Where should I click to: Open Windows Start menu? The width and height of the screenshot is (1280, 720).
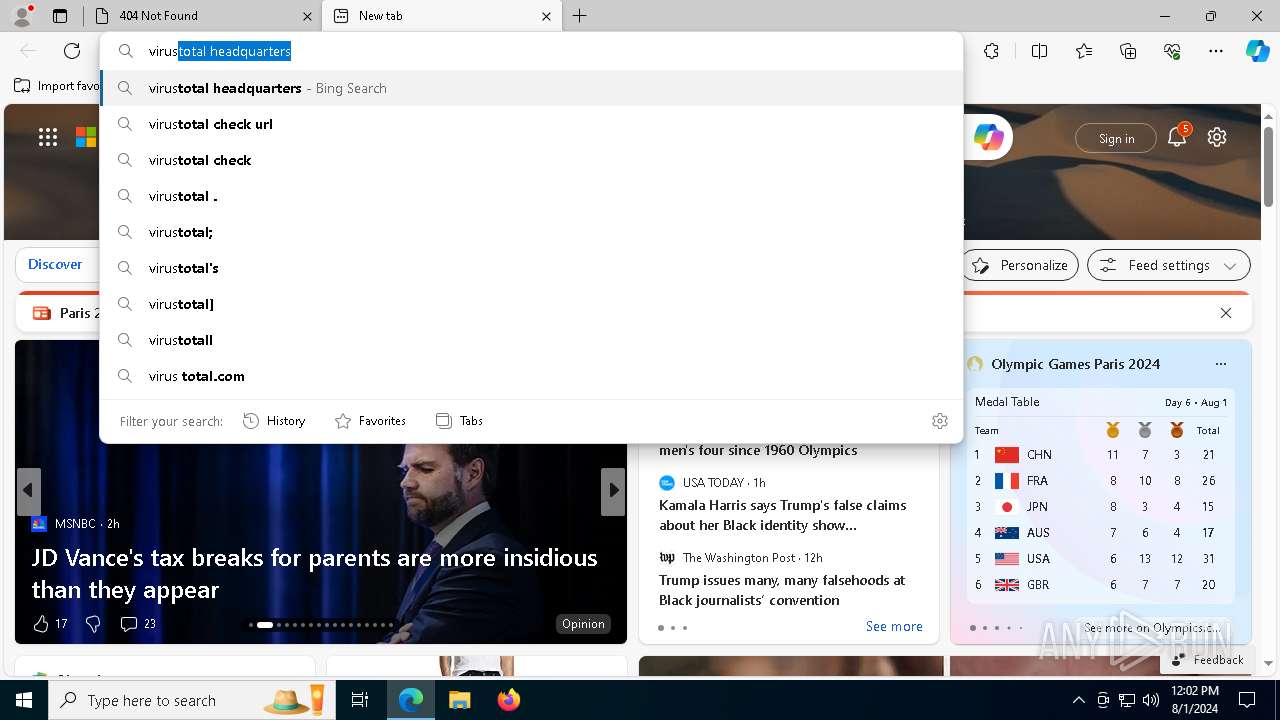[24, 700]
